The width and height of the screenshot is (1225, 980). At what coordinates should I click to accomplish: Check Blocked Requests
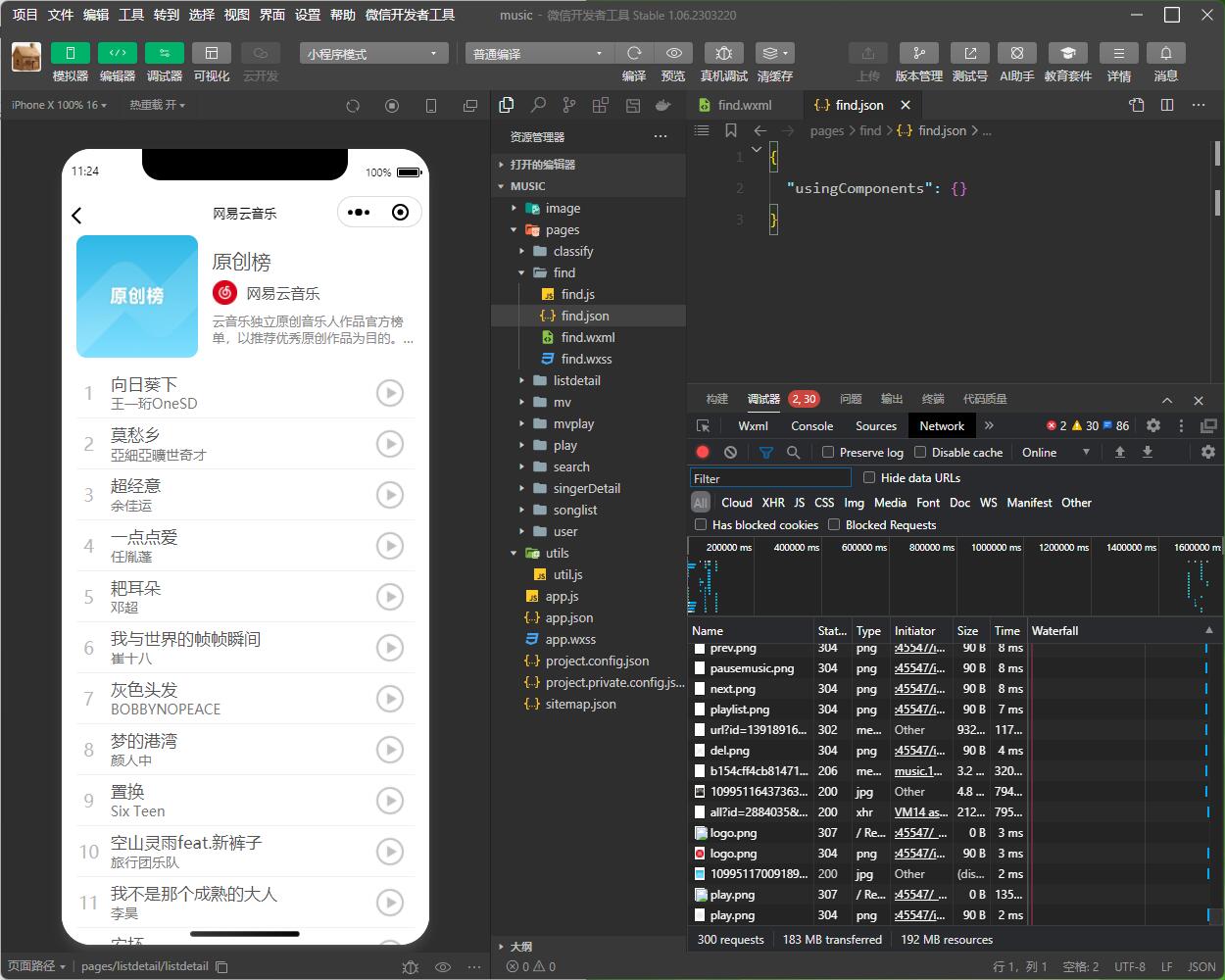(834, 524)
